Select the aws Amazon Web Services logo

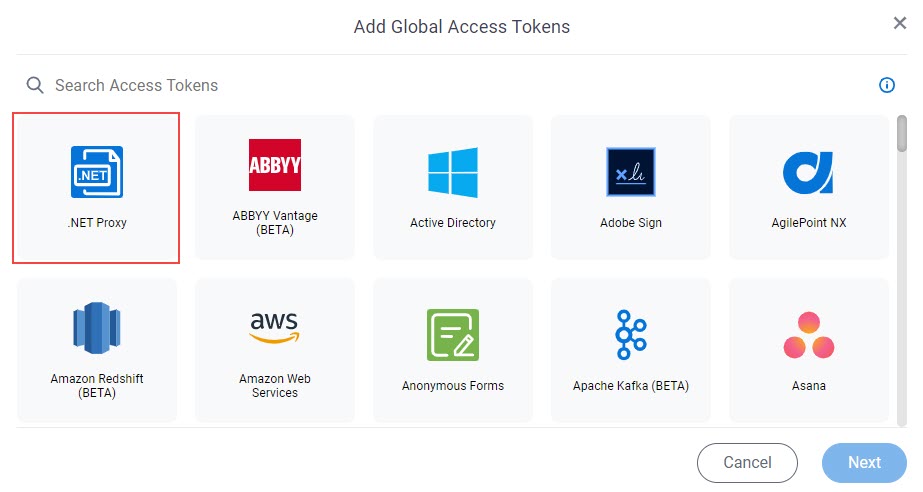[x=275, y=328]
